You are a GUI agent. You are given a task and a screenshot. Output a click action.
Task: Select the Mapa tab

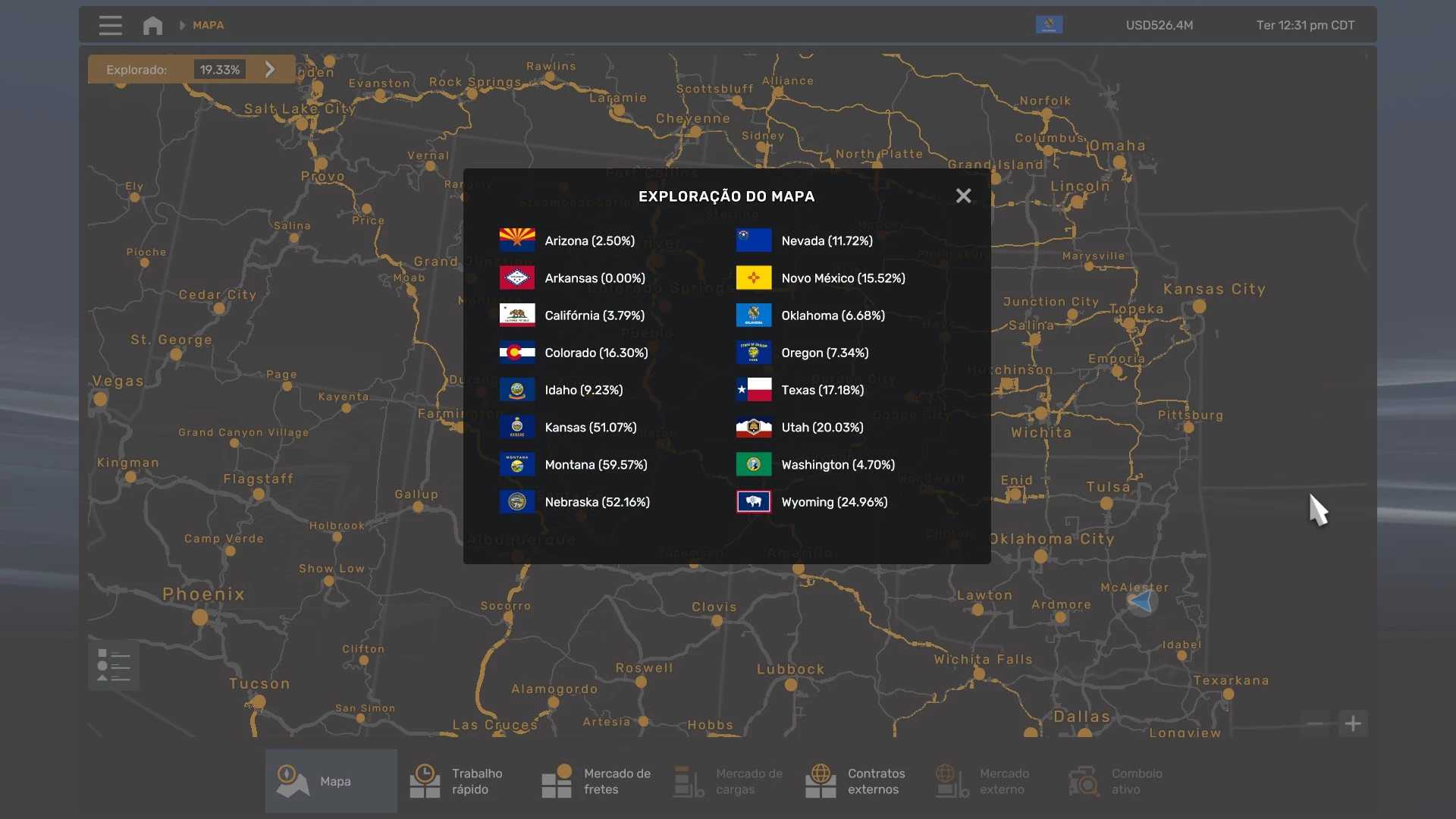(331, 781)
